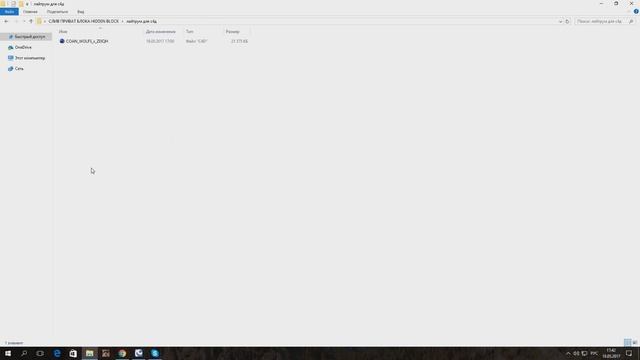
Task: Sort by the Тип column header
Action: tap(189, 31)
